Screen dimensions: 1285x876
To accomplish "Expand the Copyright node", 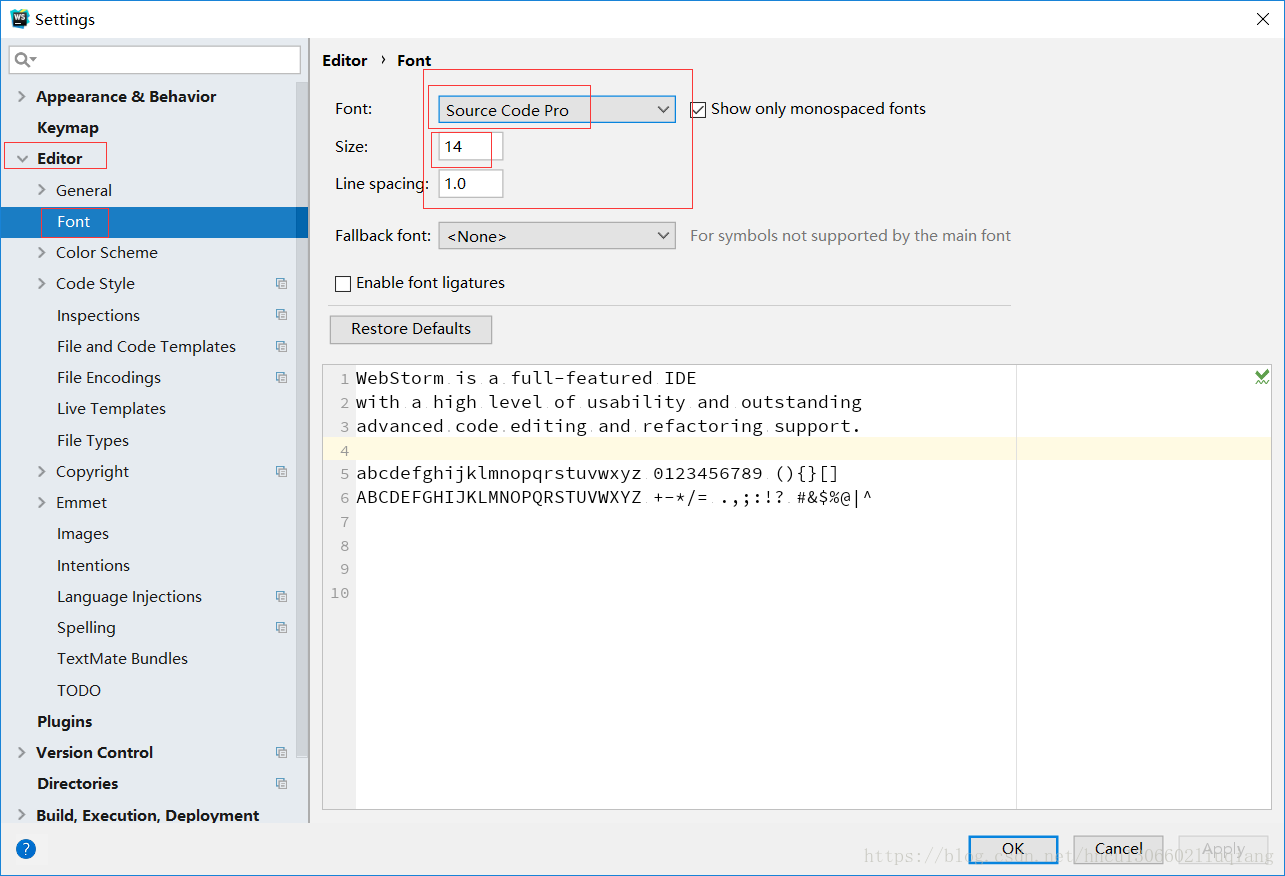I will tap(41, 471).
